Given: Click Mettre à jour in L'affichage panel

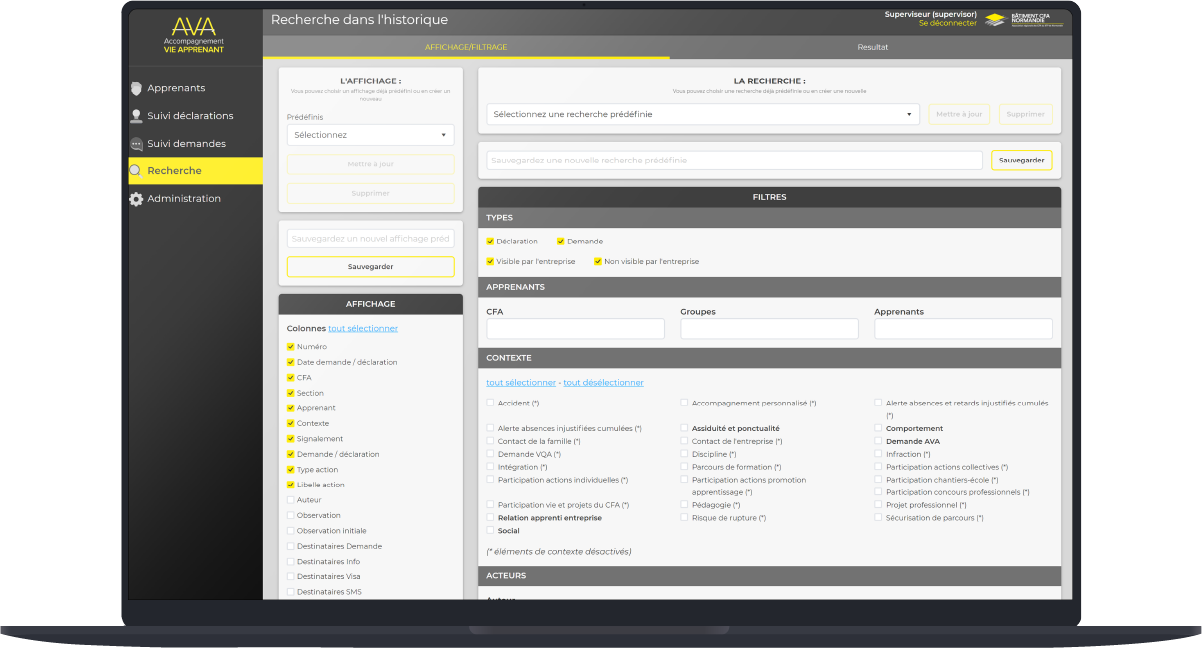Looking at the screenshot, I should click(x=370, y=164).
